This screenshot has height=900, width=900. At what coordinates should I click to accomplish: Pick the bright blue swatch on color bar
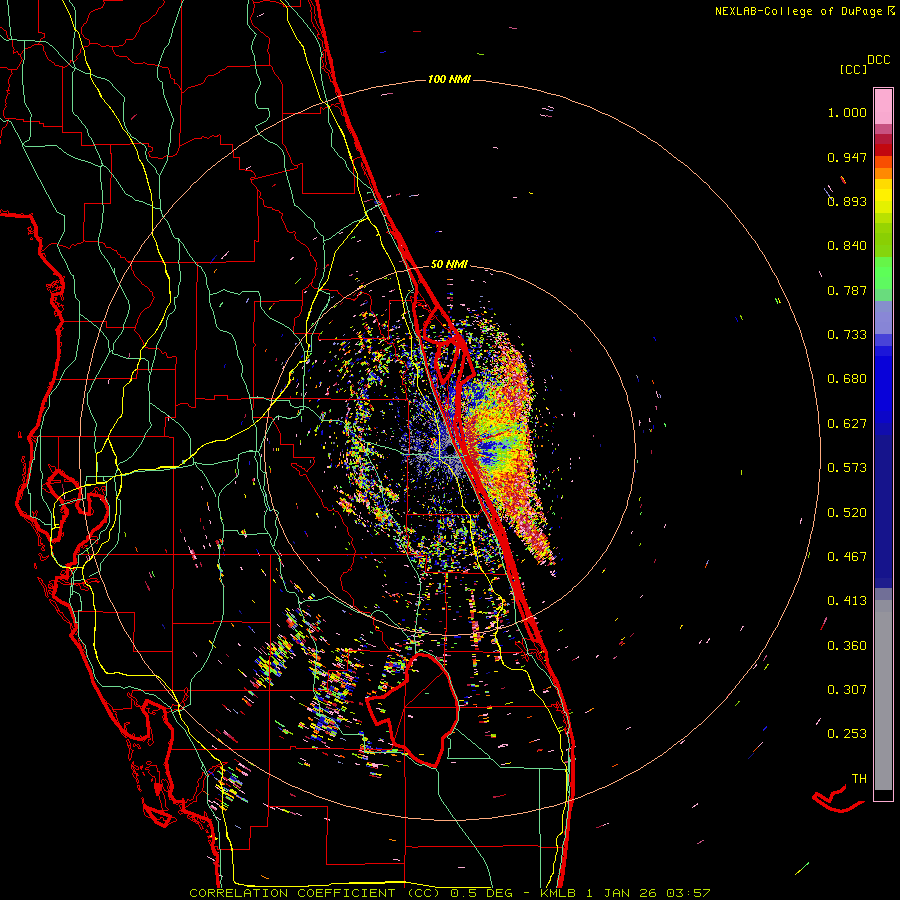[x=883, y=385]
